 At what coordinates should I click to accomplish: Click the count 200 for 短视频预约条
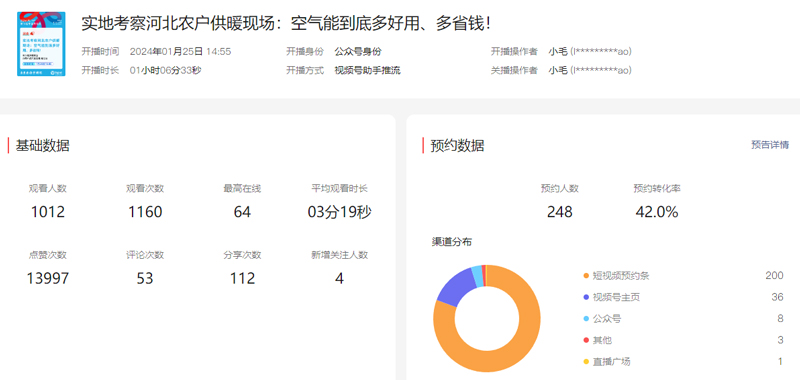click(x=774, y=275)
